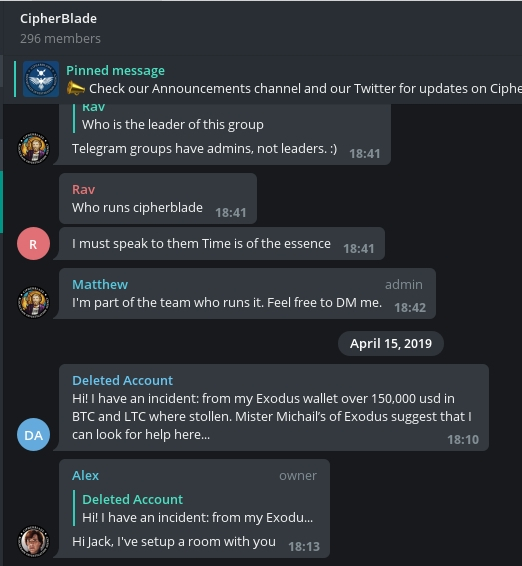Open the quoted Deleted Account reply in Alex's message
The height and width of the screenshot is (566, 522).
195,508
